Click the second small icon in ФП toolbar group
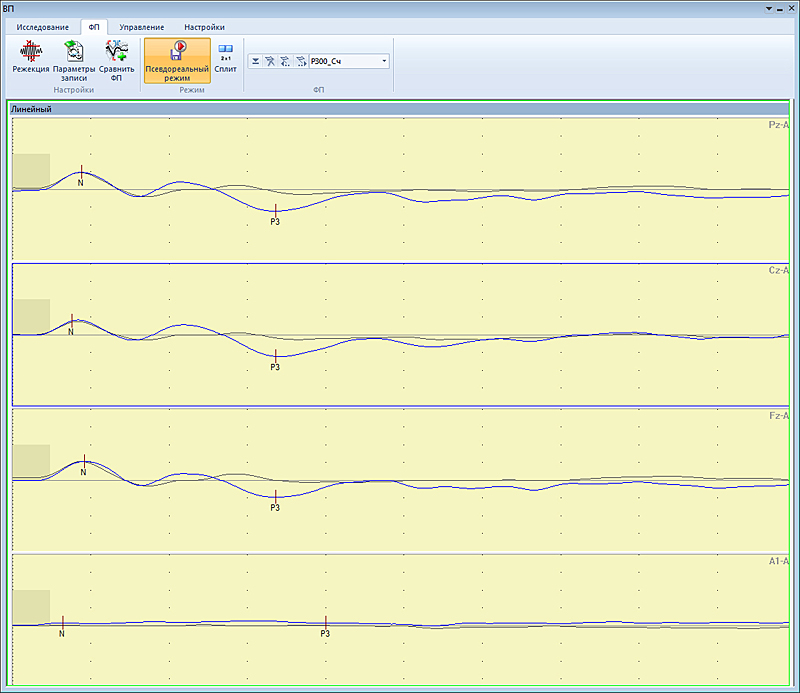The width and height of the screenshot is (800, 693). (x=270, y=61)
